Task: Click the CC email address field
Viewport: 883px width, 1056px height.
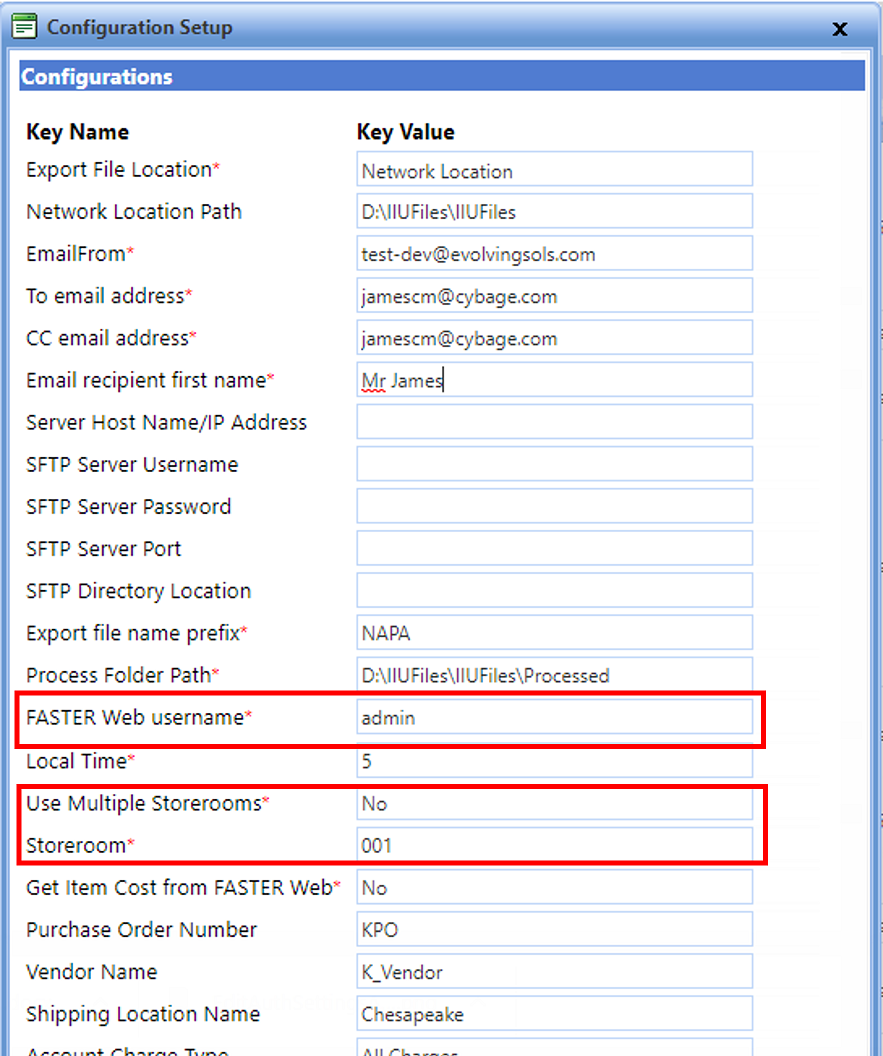Action: point(554,337)
